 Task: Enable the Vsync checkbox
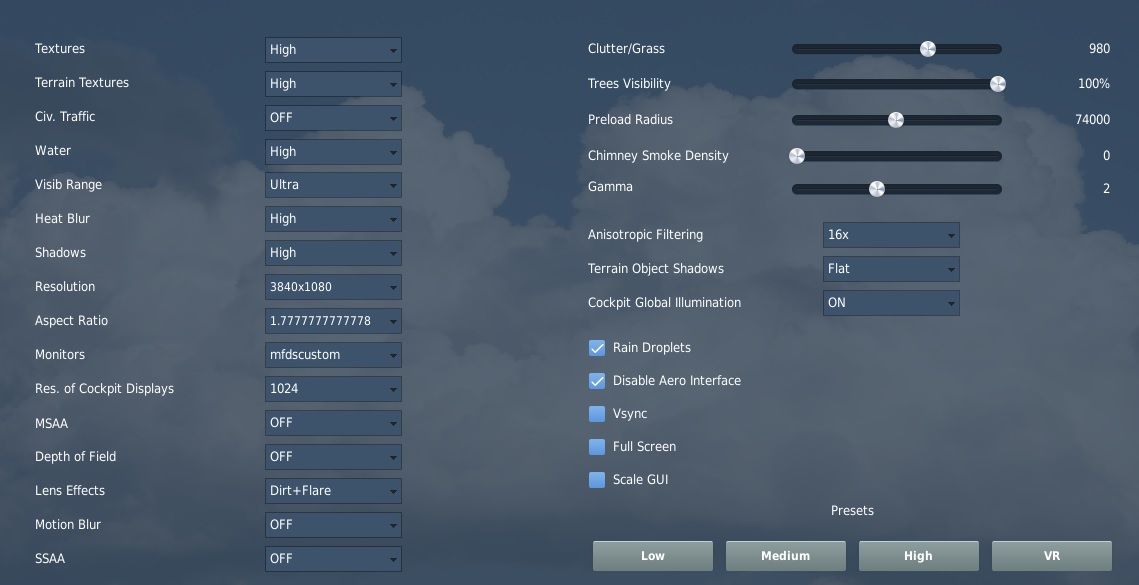(597, 413)
